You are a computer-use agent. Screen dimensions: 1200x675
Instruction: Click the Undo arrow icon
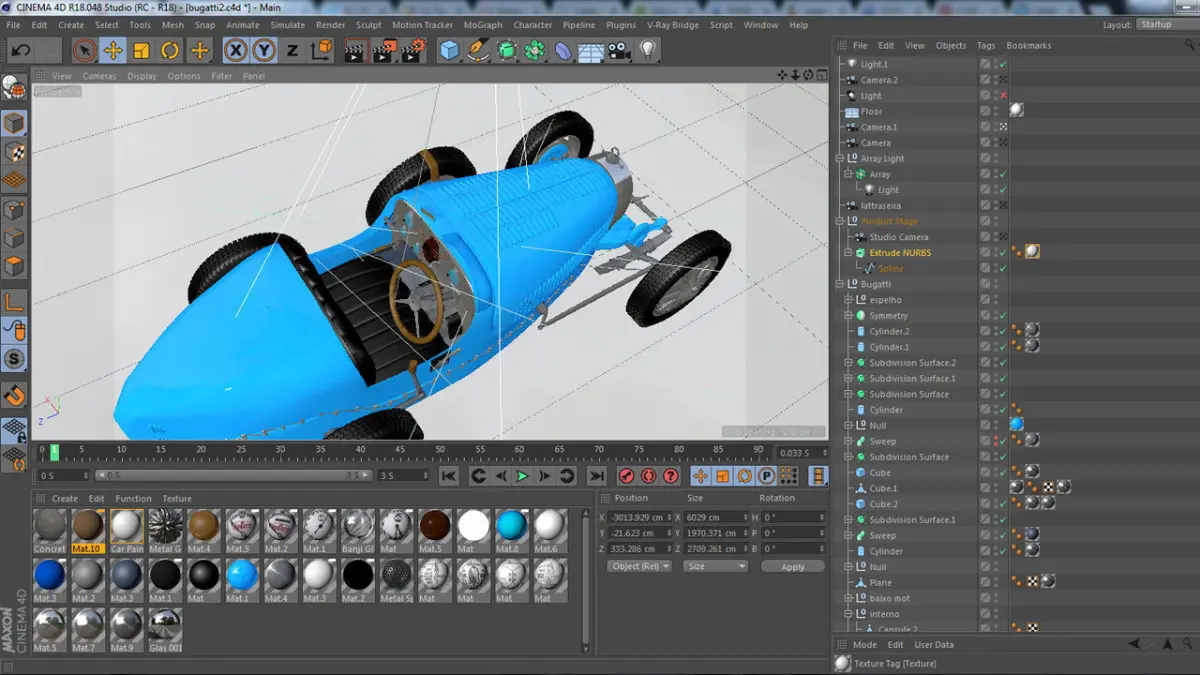tap(21, 49)
